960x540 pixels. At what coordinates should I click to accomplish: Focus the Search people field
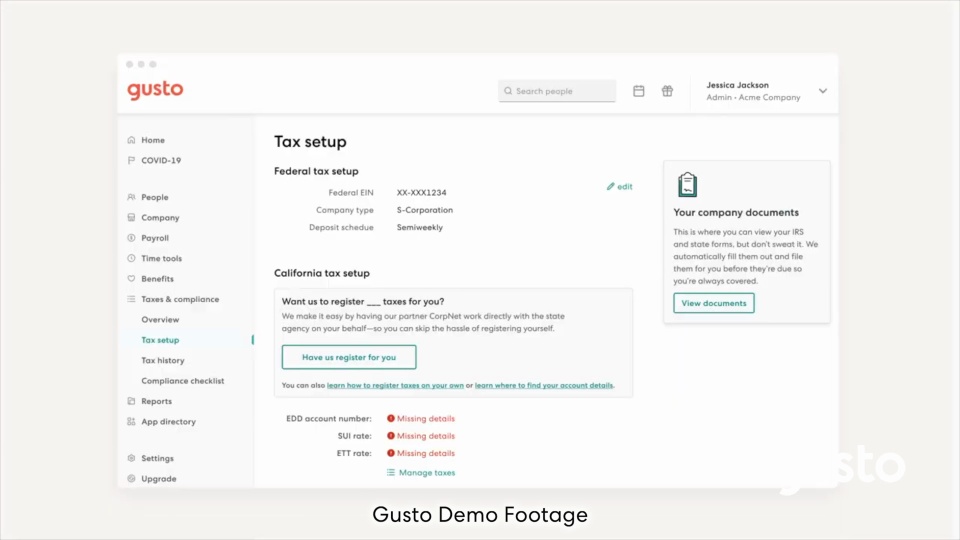point(557,91)
